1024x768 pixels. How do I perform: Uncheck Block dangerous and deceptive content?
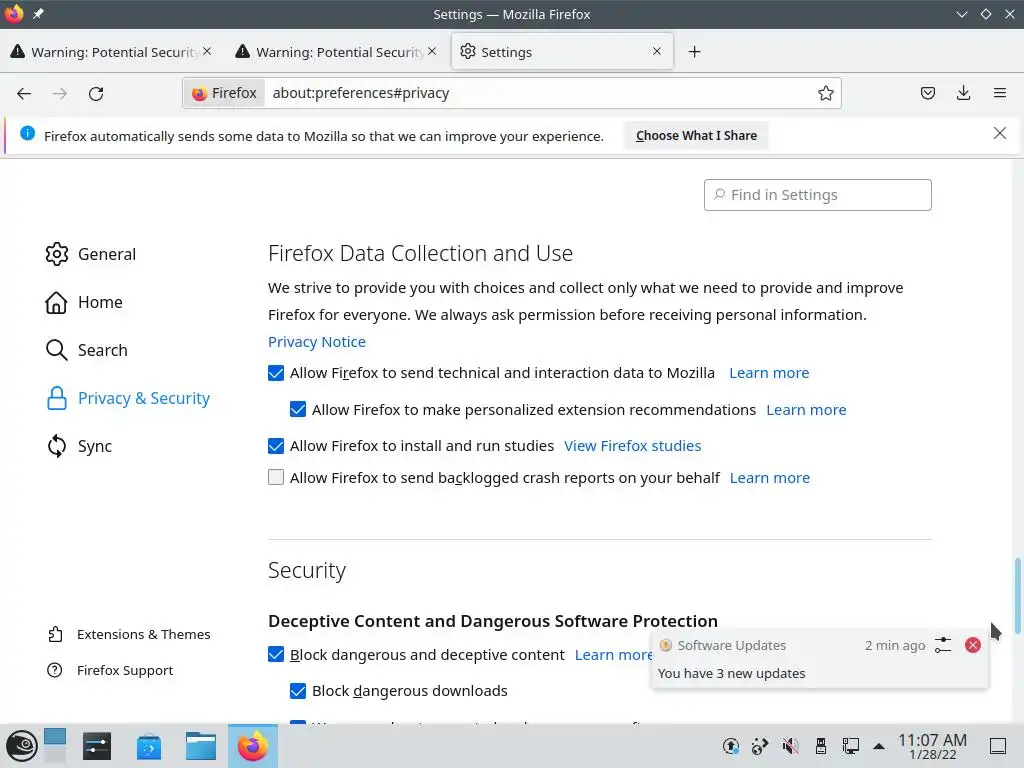coord(276,655)
